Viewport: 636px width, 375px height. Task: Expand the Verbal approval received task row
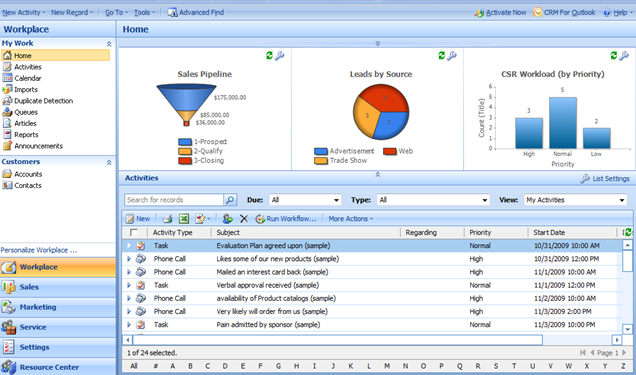tap(129, 285)
